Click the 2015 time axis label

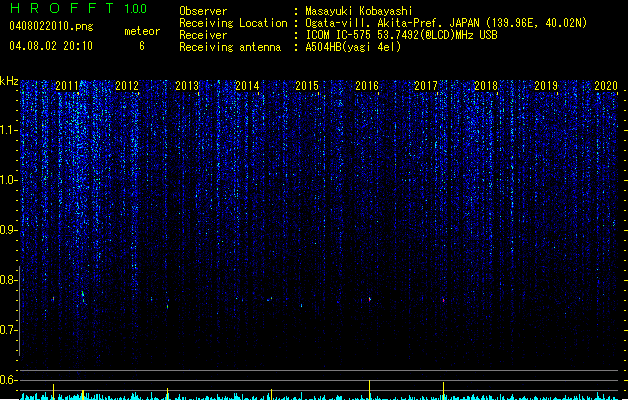click(x=307, y=86)
